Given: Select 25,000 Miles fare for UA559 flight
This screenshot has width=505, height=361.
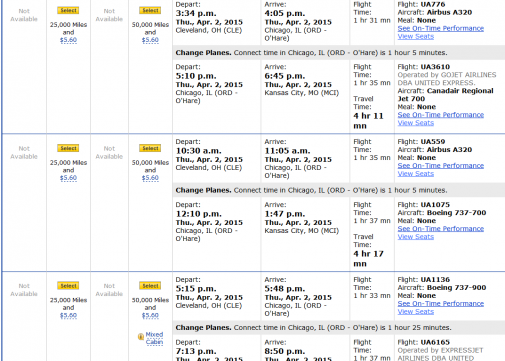Looking at the screenshot, I should point(68,148).
